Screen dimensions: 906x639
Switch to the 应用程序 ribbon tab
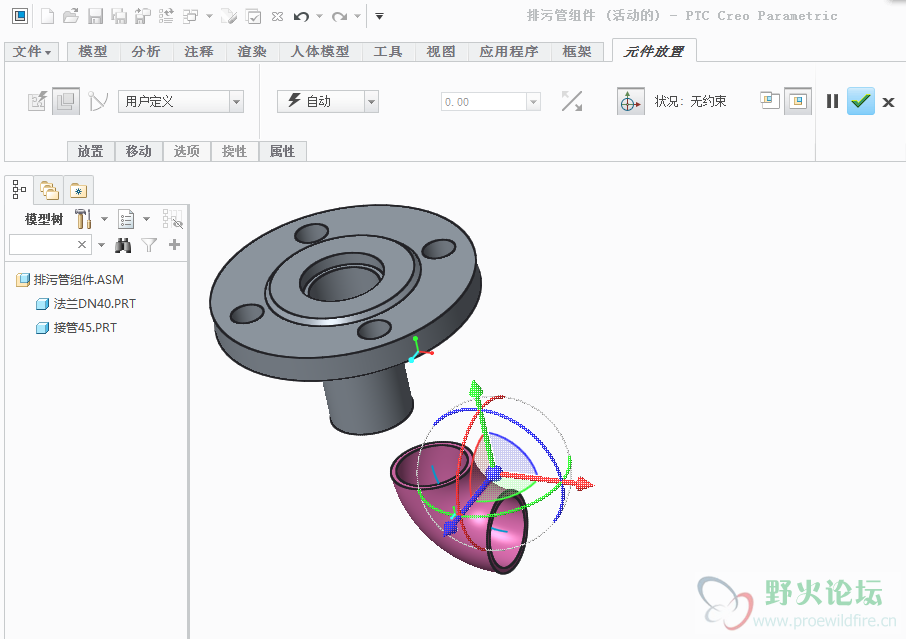(x=508, y=51)
